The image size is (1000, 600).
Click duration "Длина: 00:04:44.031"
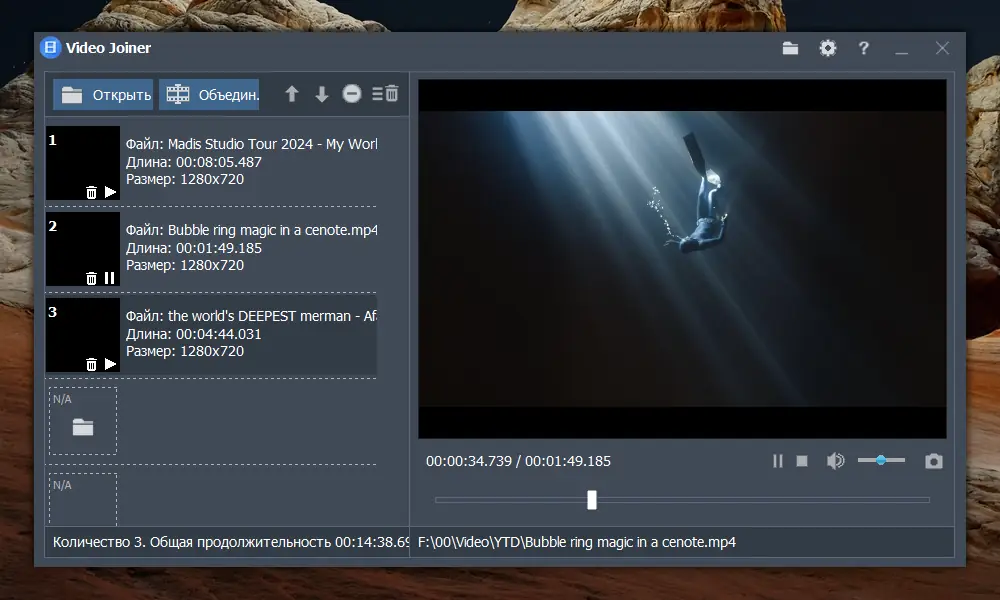pyautogui.click(x=194, y=334)
